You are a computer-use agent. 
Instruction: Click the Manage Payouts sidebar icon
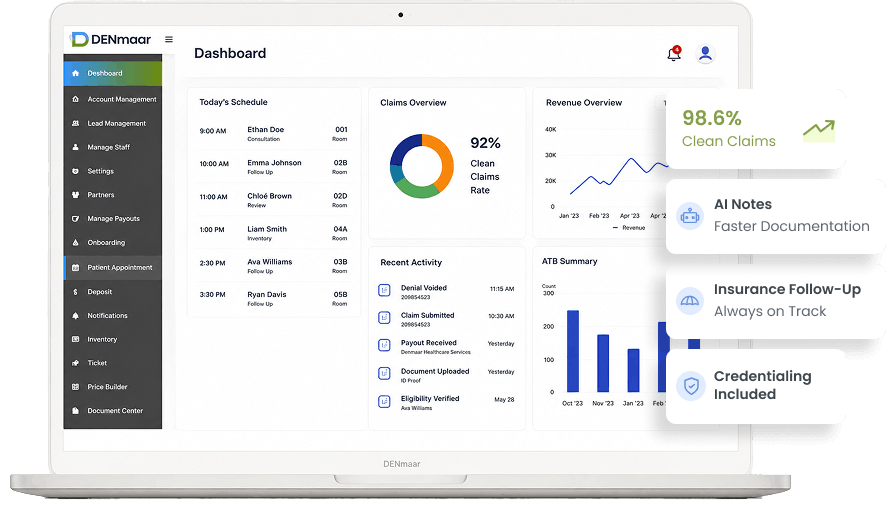pyautogui.click(x=75, y=218)
